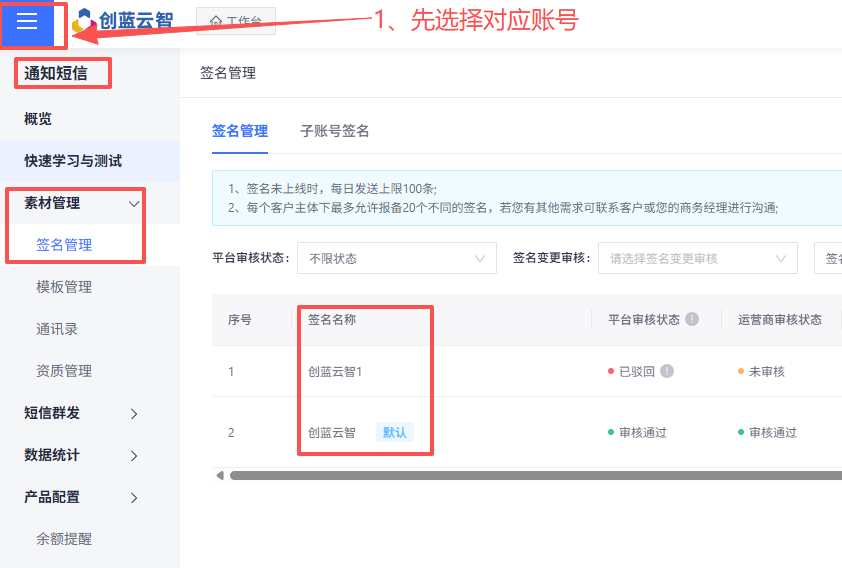Open the 概览 sidebar item
Image resolution: width=842 pixels, height=568 pixels.
38,119
